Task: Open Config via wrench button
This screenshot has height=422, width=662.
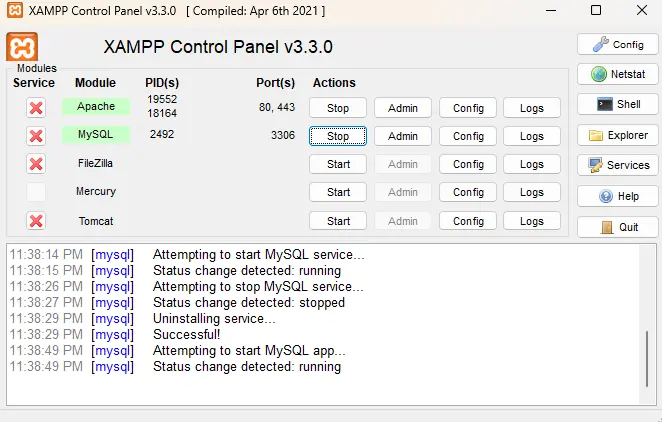Action: (618, 44)
